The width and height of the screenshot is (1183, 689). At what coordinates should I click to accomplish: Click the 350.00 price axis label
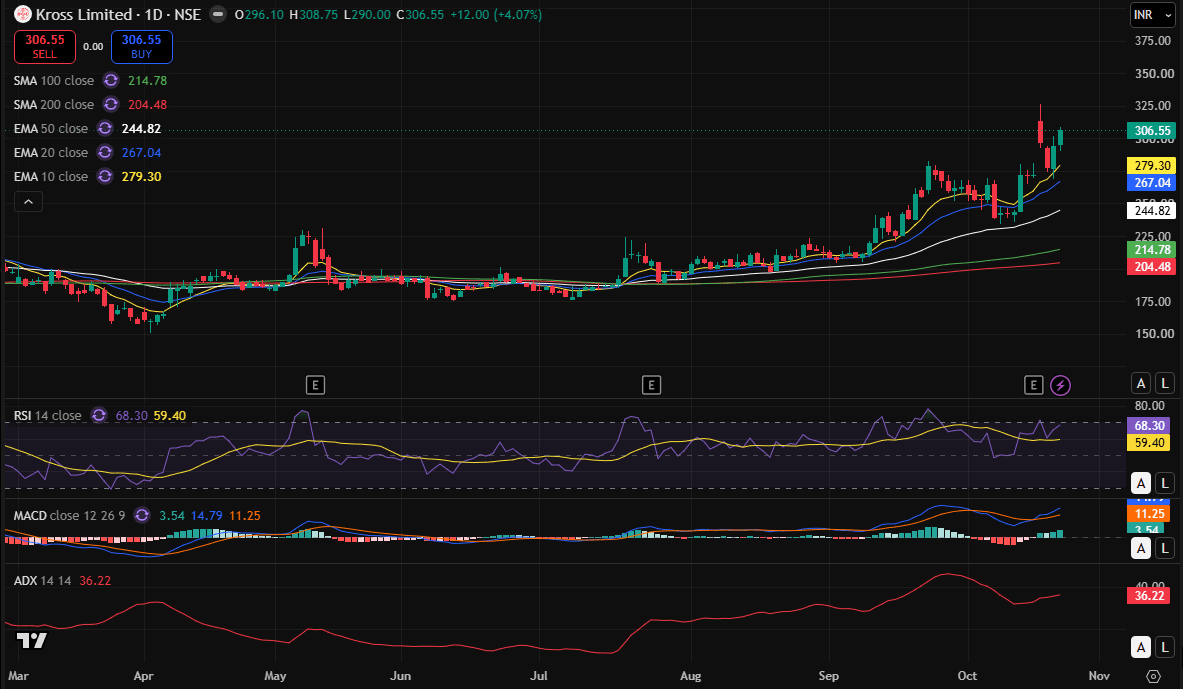coord(1154,73)
